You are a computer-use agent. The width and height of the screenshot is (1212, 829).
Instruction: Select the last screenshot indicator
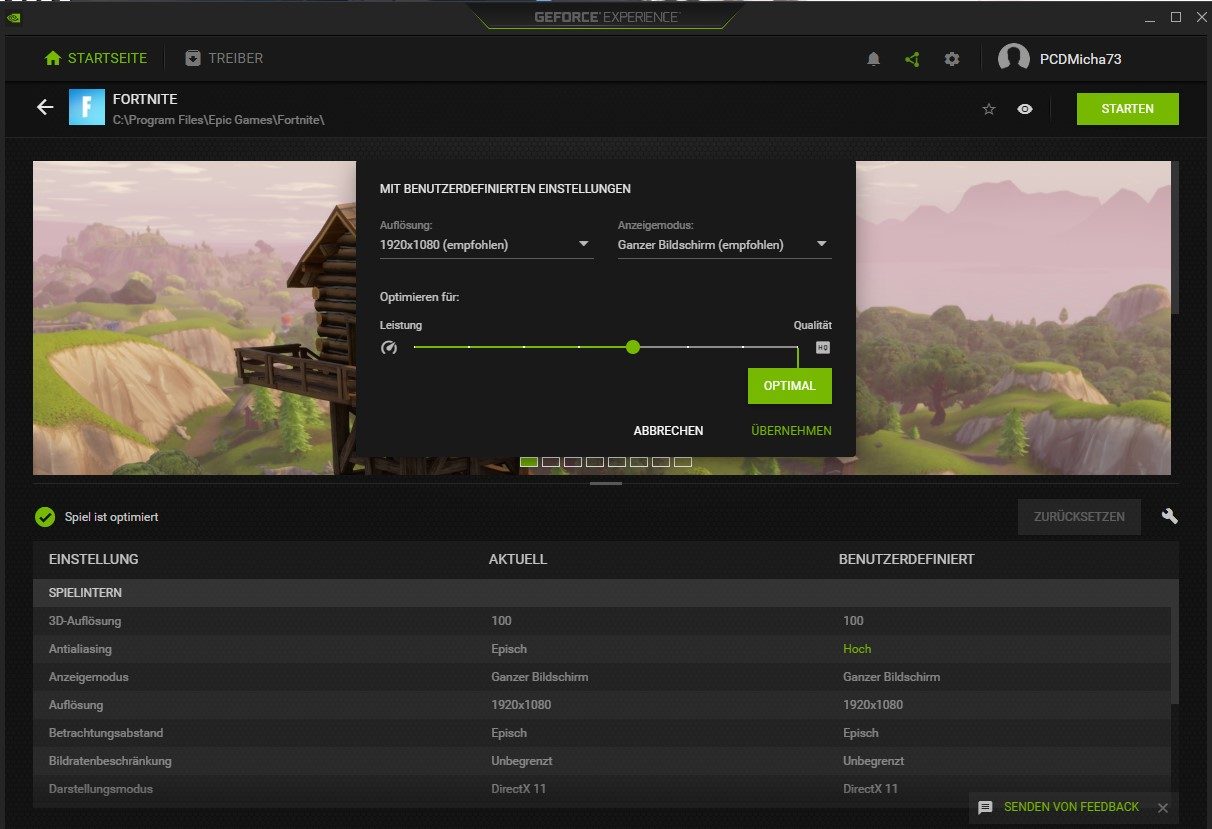pos(683,462)
